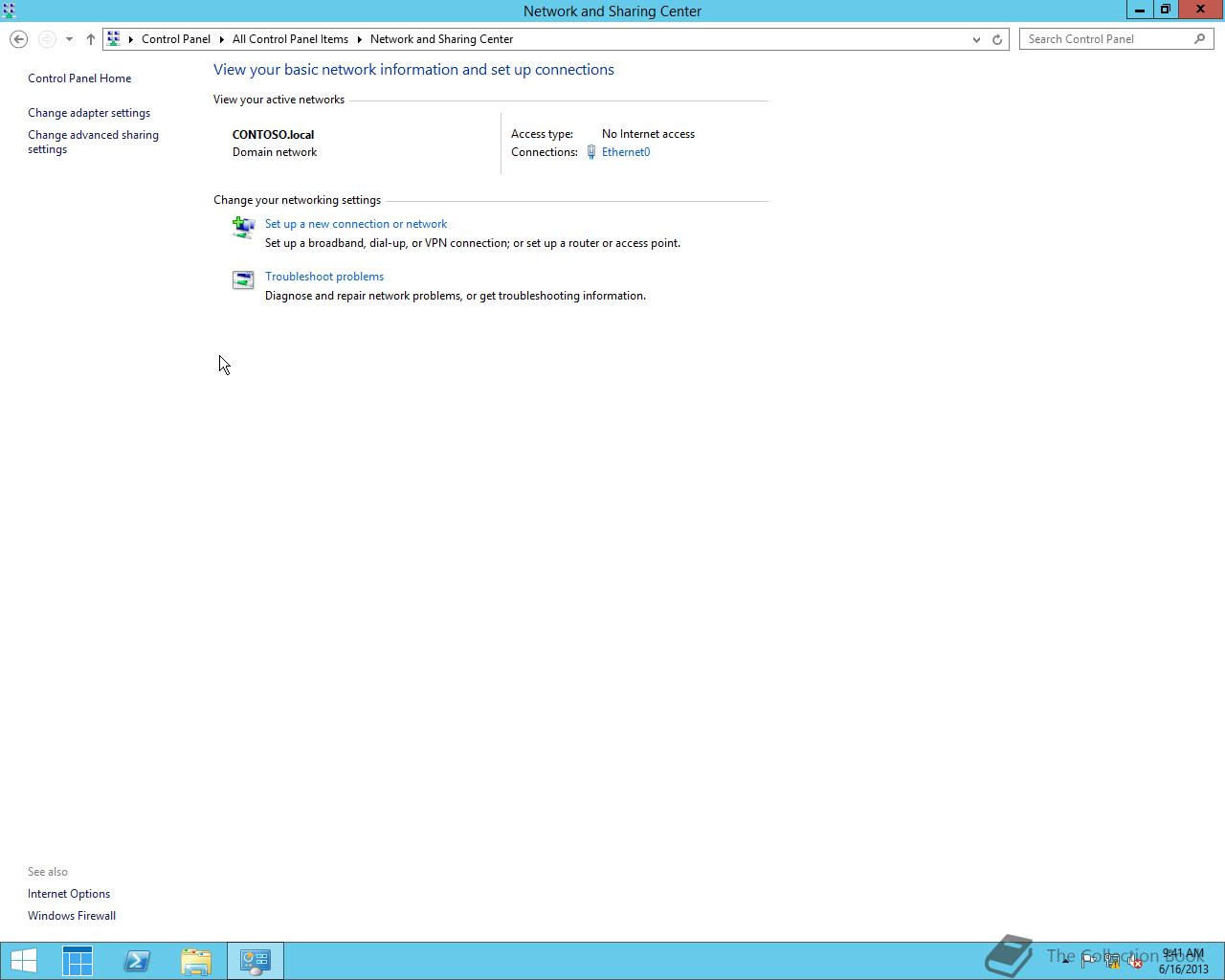Image resolution: width=1225 pixels, height=980 pixels.
Task: Open the Start button on taskbar
Action: point(23,961)
